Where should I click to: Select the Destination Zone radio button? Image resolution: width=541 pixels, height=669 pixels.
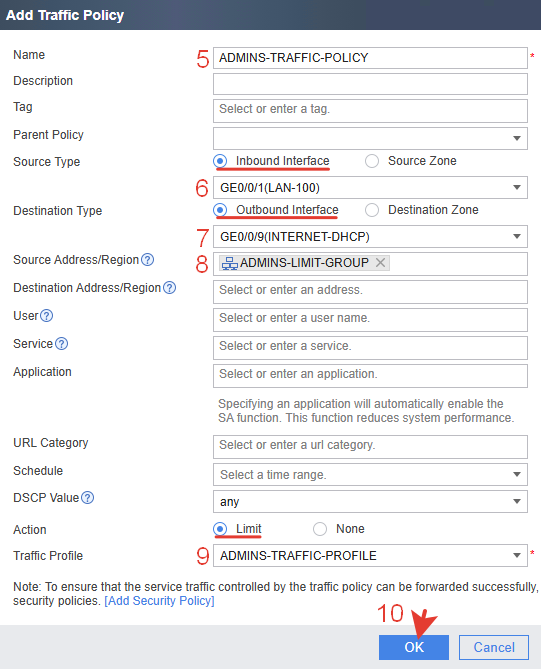(372, 210)
